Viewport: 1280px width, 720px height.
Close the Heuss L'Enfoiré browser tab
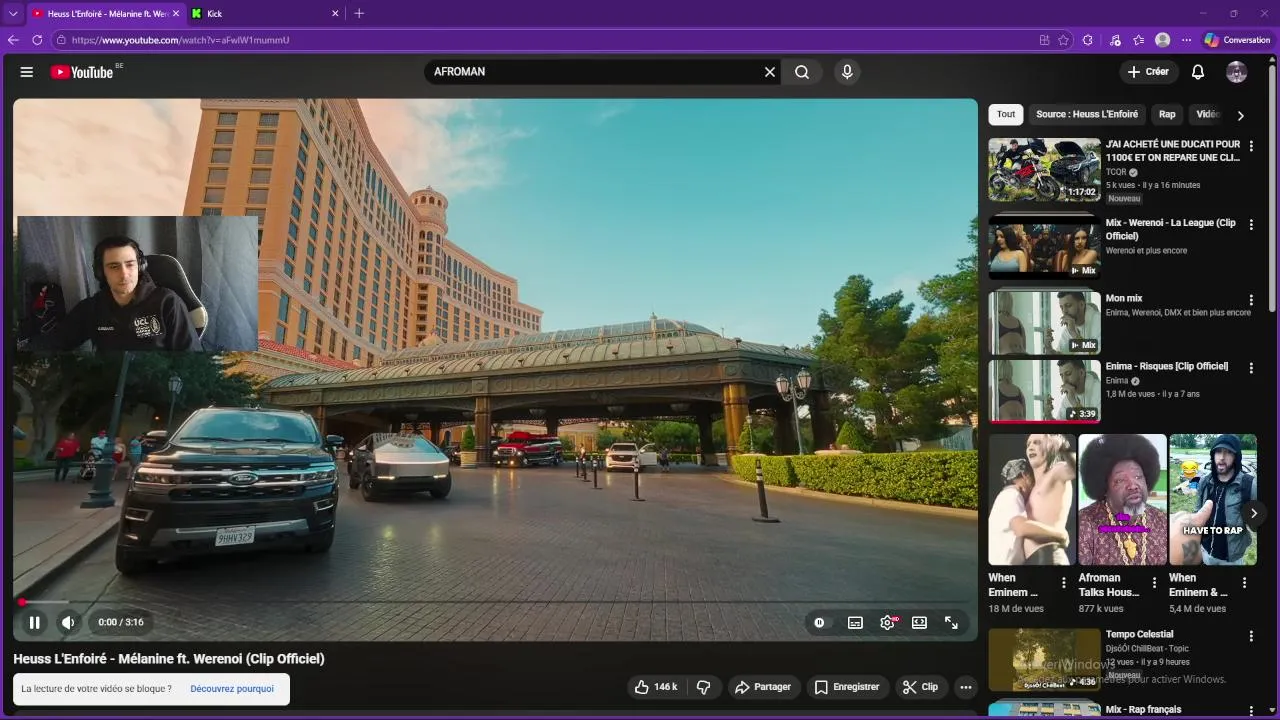[x=176, y=13]
